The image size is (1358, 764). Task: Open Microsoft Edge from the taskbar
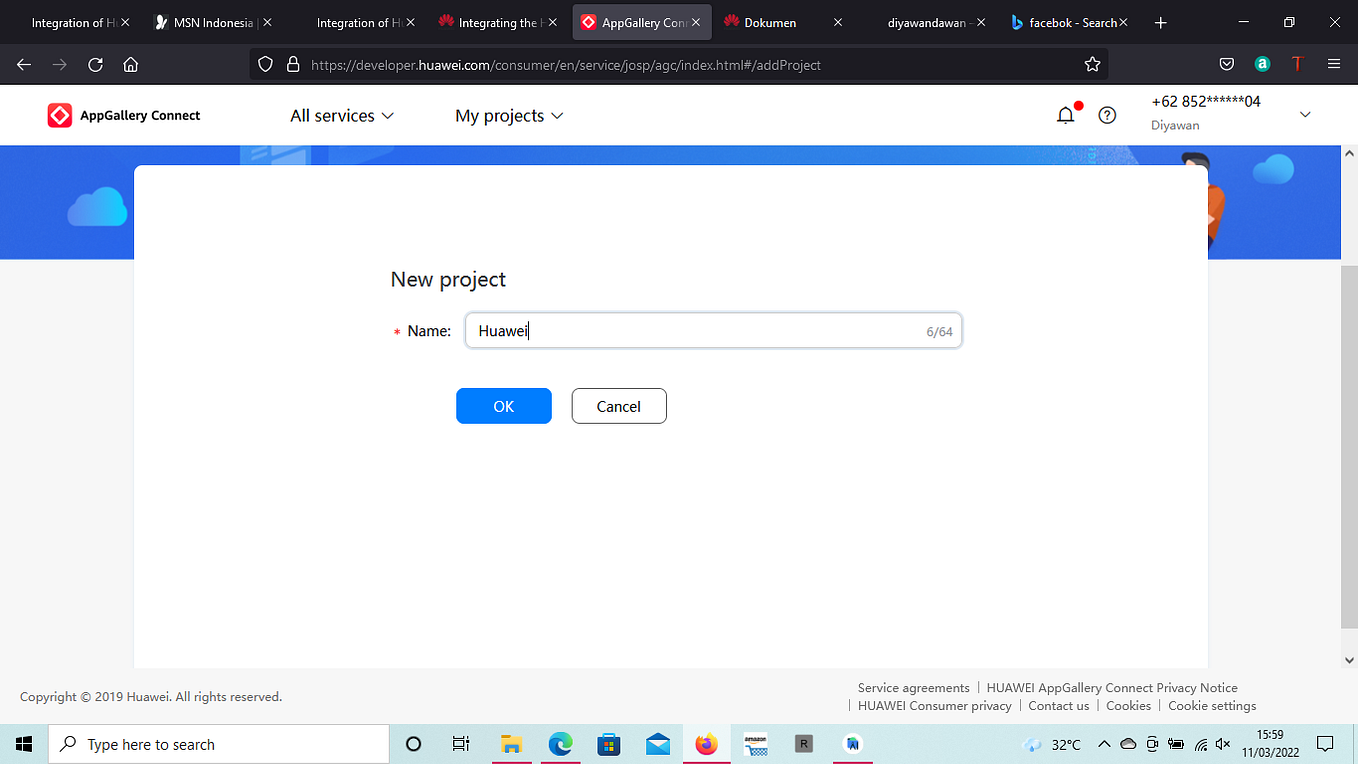(560, 744)
